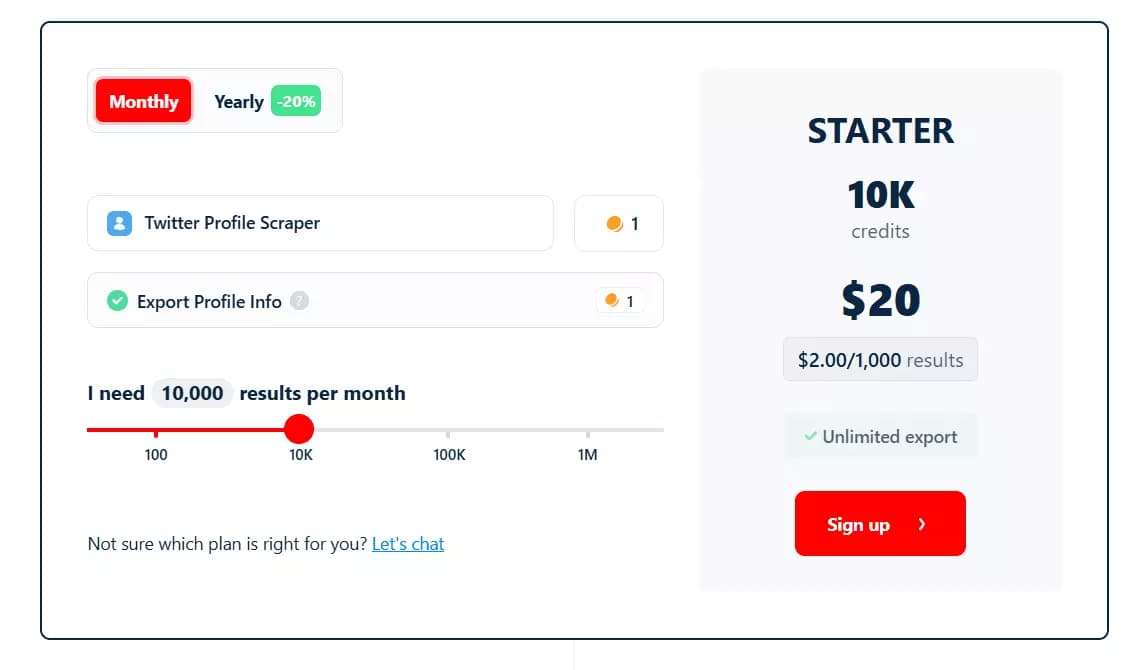Image resolution: width=1147 pixels, height=670 pixels.
Task: Open the Twitter Profile Scraper selection dropdown
Action: tap(320, 223)
